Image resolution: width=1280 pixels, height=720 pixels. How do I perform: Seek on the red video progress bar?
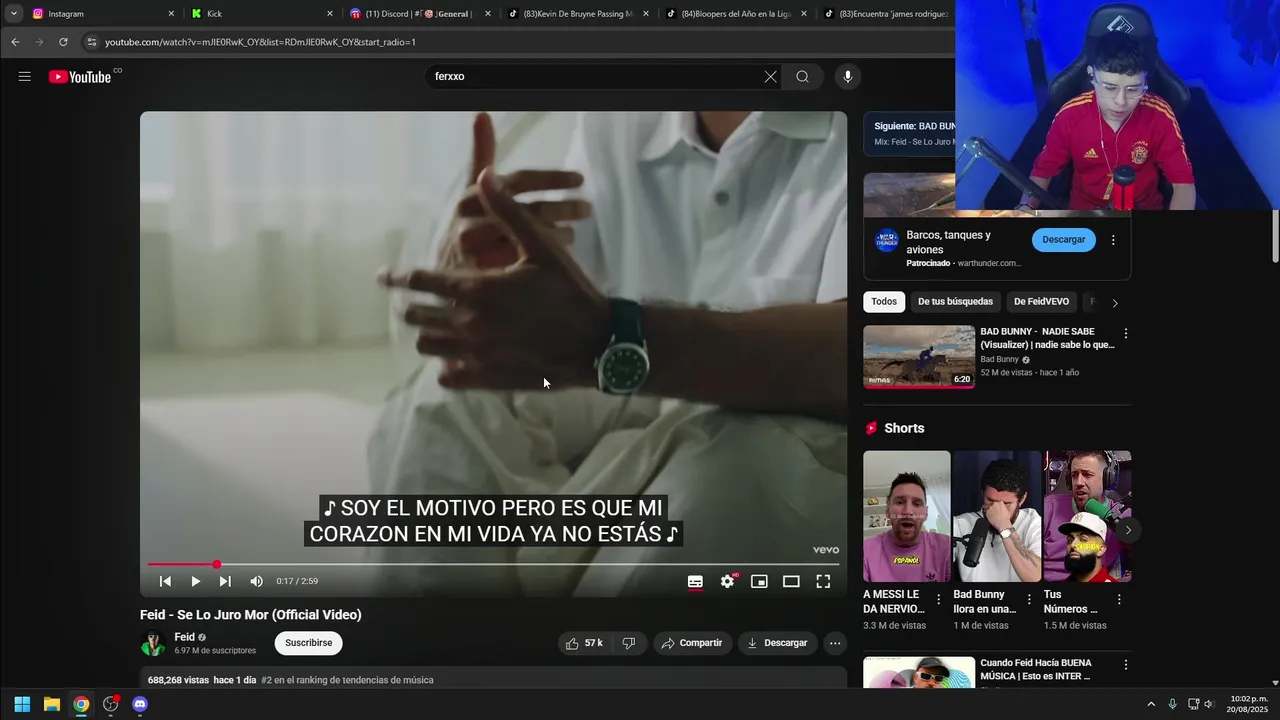493,565
